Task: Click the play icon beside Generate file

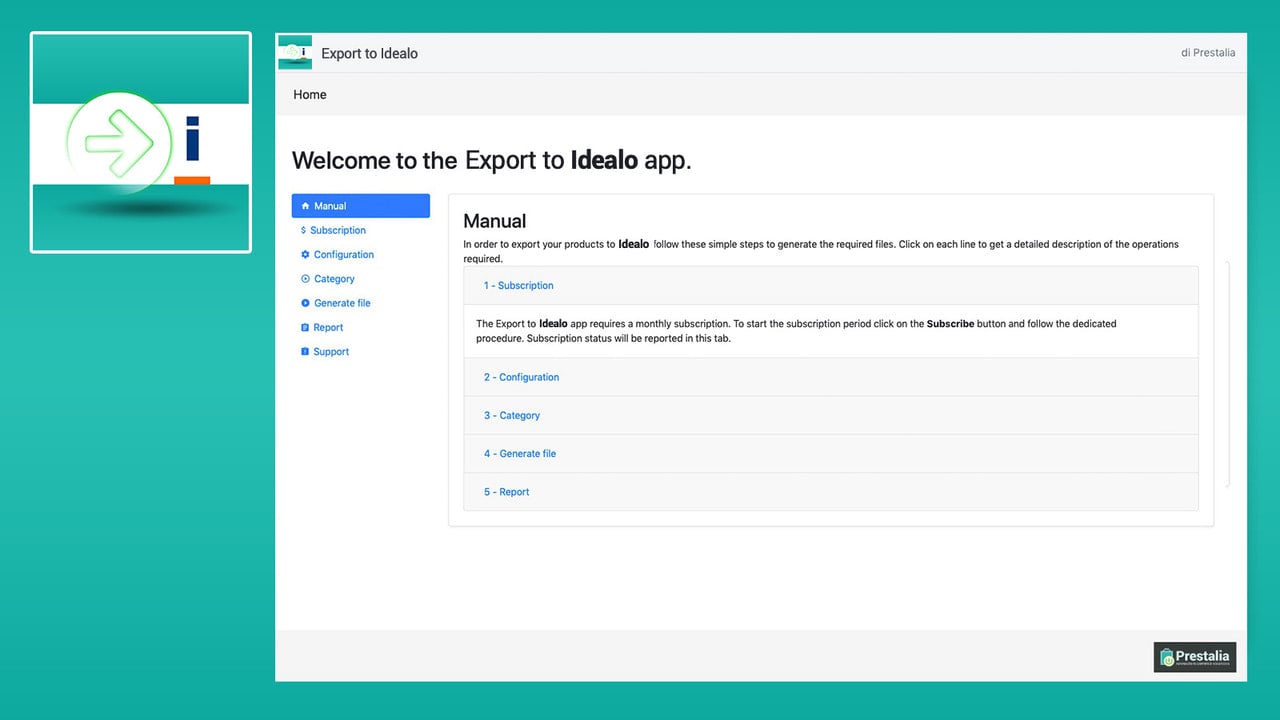Action: (305, 303)
